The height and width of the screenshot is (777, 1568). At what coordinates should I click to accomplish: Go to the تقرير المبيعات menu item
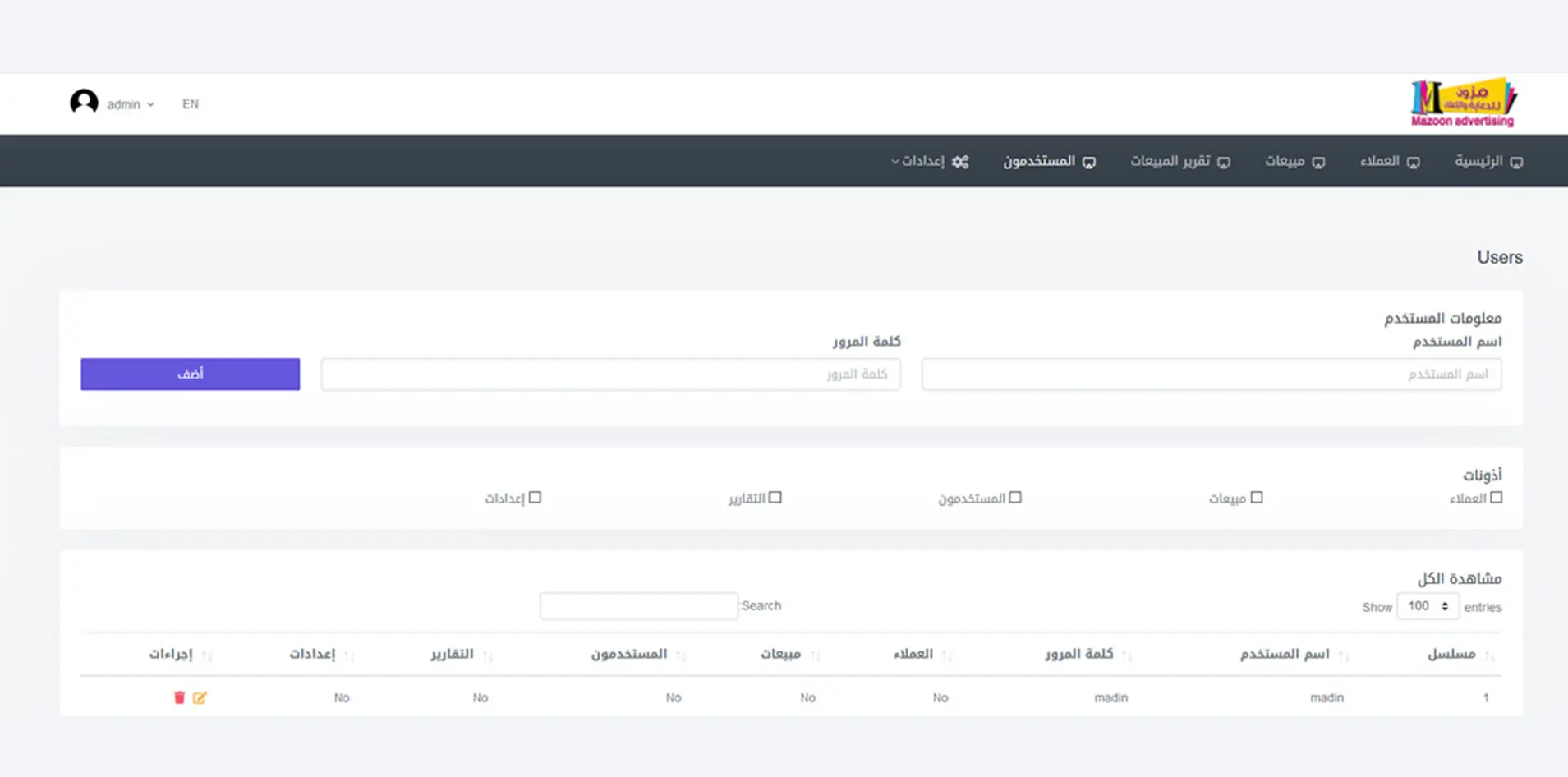[x=1179, y=161]
